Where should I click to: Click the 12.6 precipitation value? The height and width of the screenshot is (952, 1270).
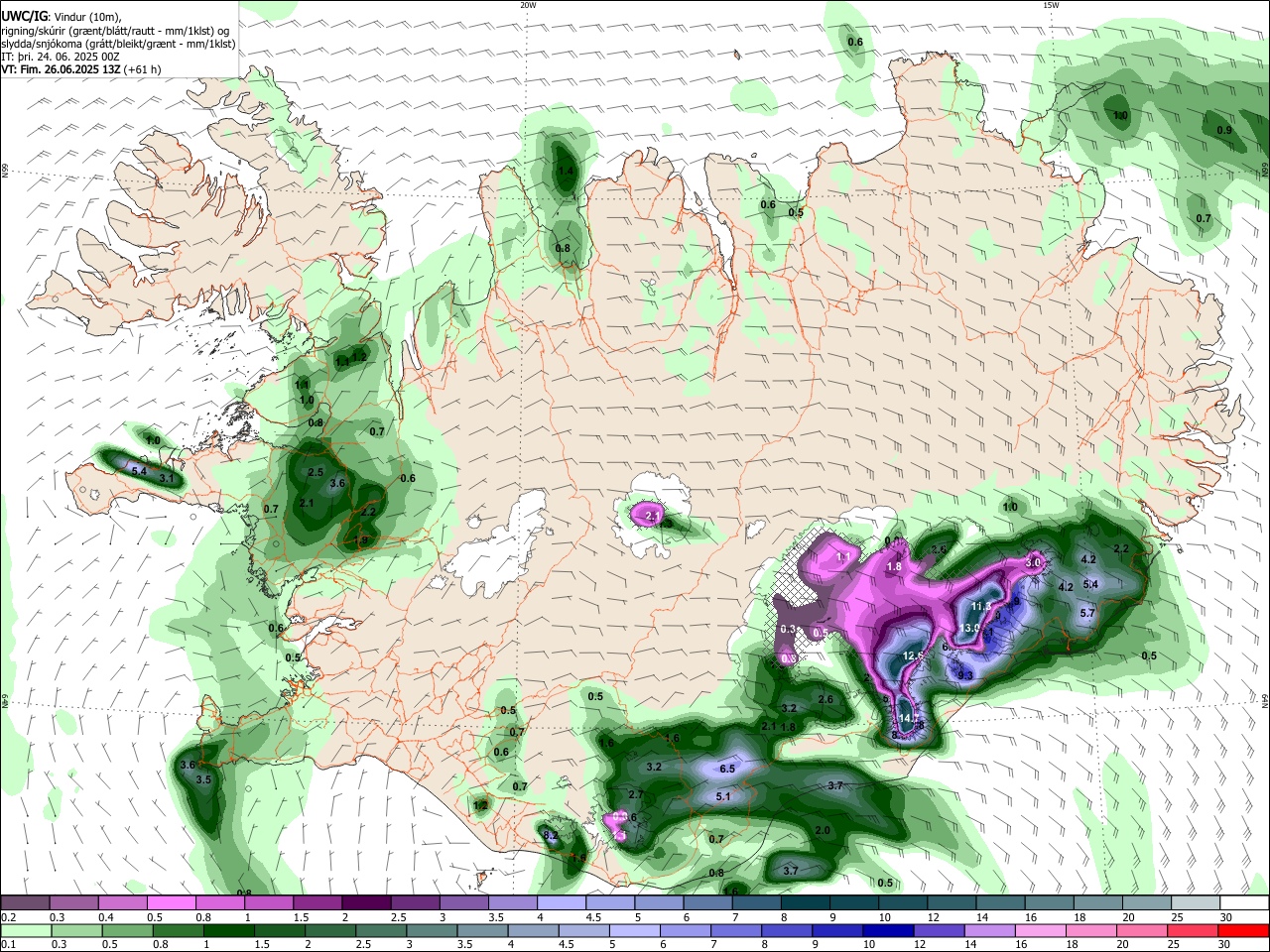[x=913, y=656]
